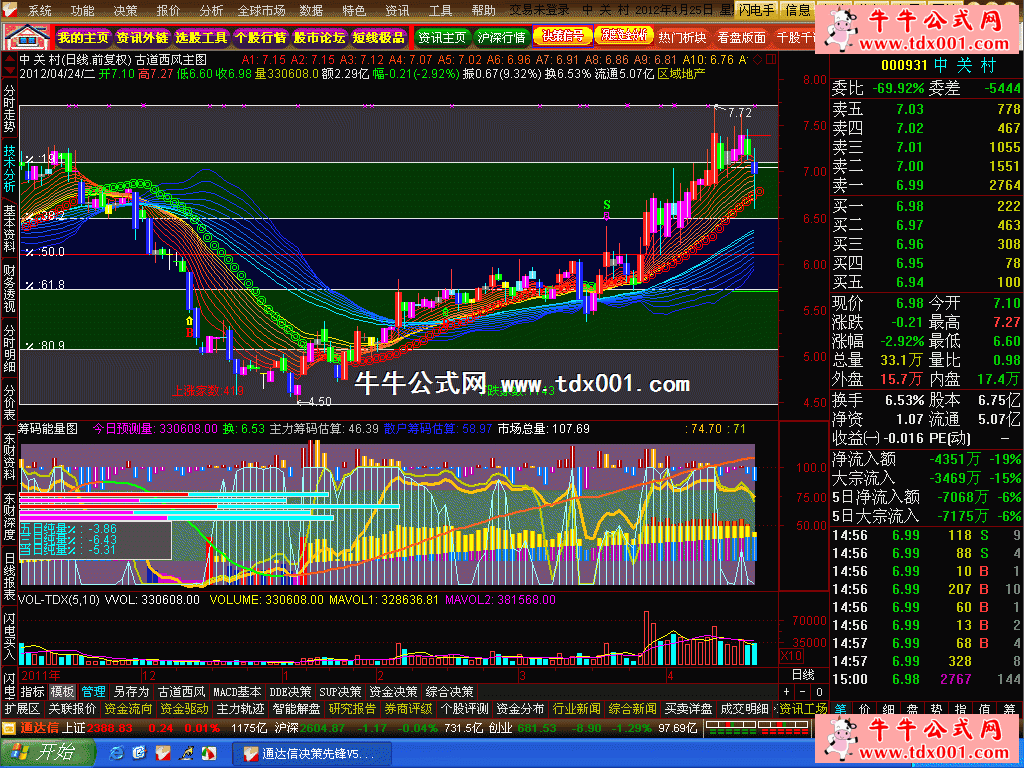Screen dimensions: 1024x768
Task: Click the fourth quick launch icon with pencil
Action: pos(185,754)
